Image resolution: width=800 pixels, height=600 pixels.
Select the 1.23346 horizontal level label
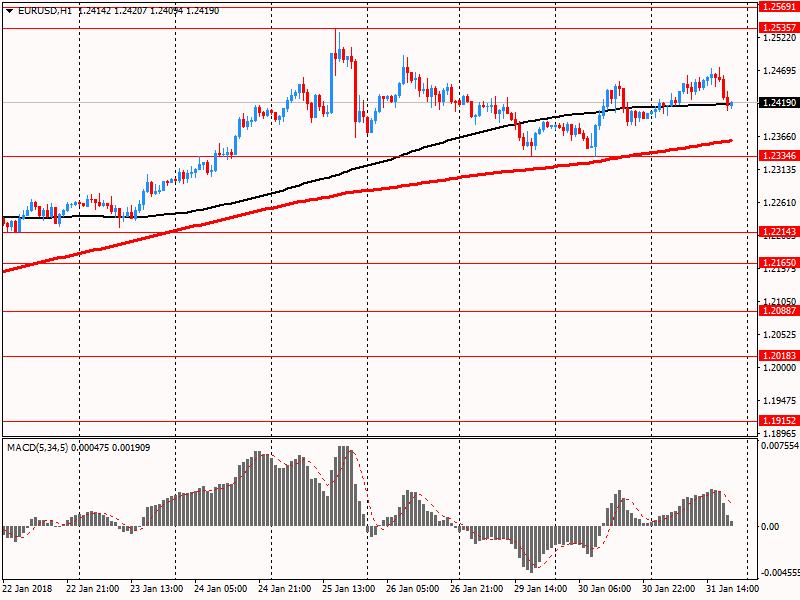[x=779, y=156]
